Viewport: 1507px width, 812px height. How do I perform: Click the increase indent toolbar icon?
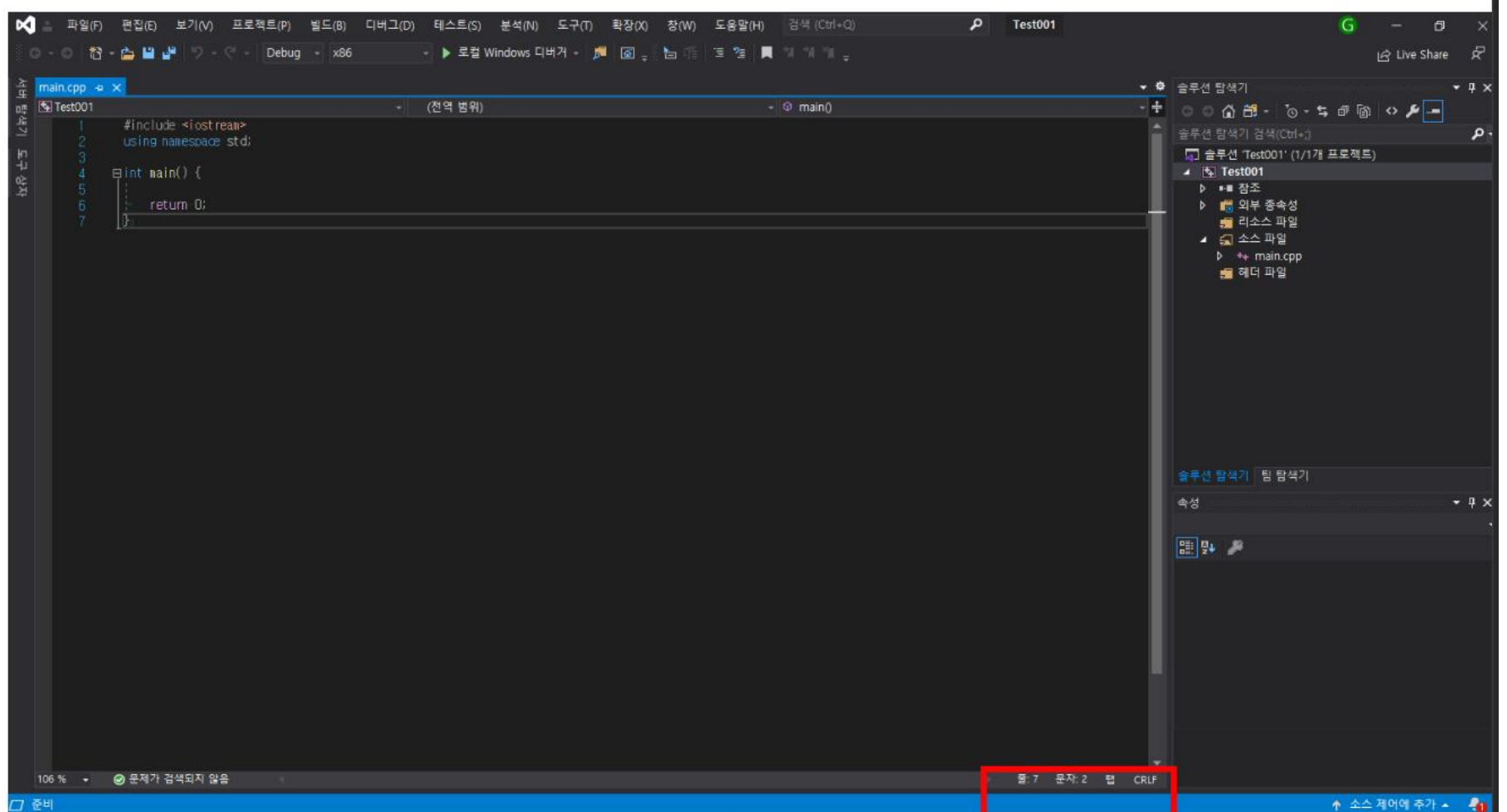[739, 53]
